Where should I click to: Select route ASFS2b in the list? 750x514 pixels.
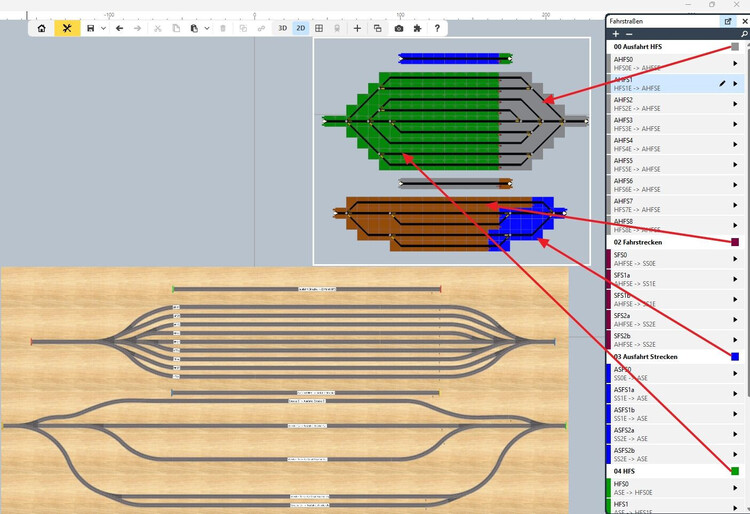[675, 454]
